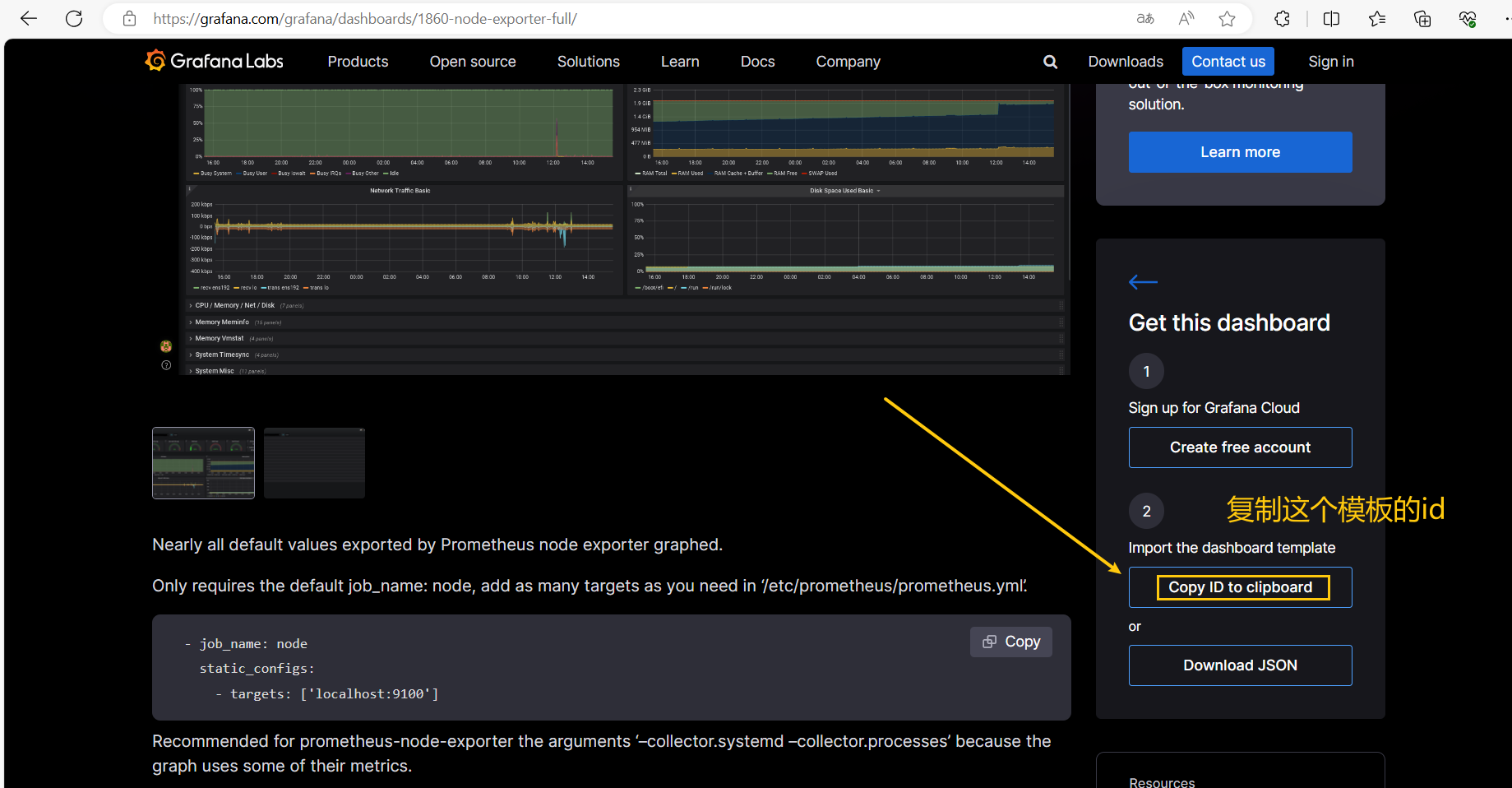This screenshot has height=788, width=1512.
Task: Click the Download JSON button
Action: pos(1240,665)
